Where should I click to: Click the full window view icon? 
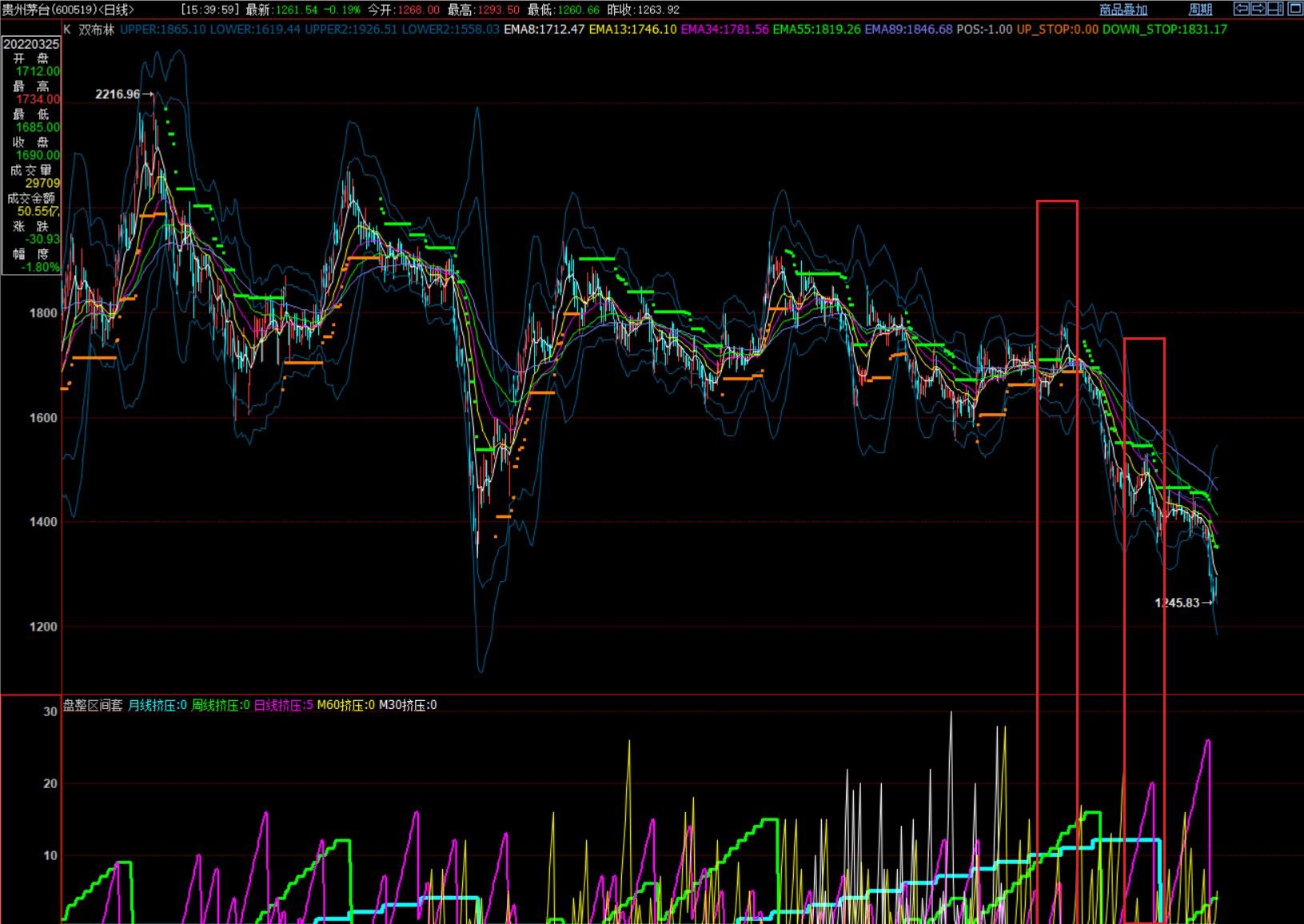pyautogui.click(x=1294, y=9)
